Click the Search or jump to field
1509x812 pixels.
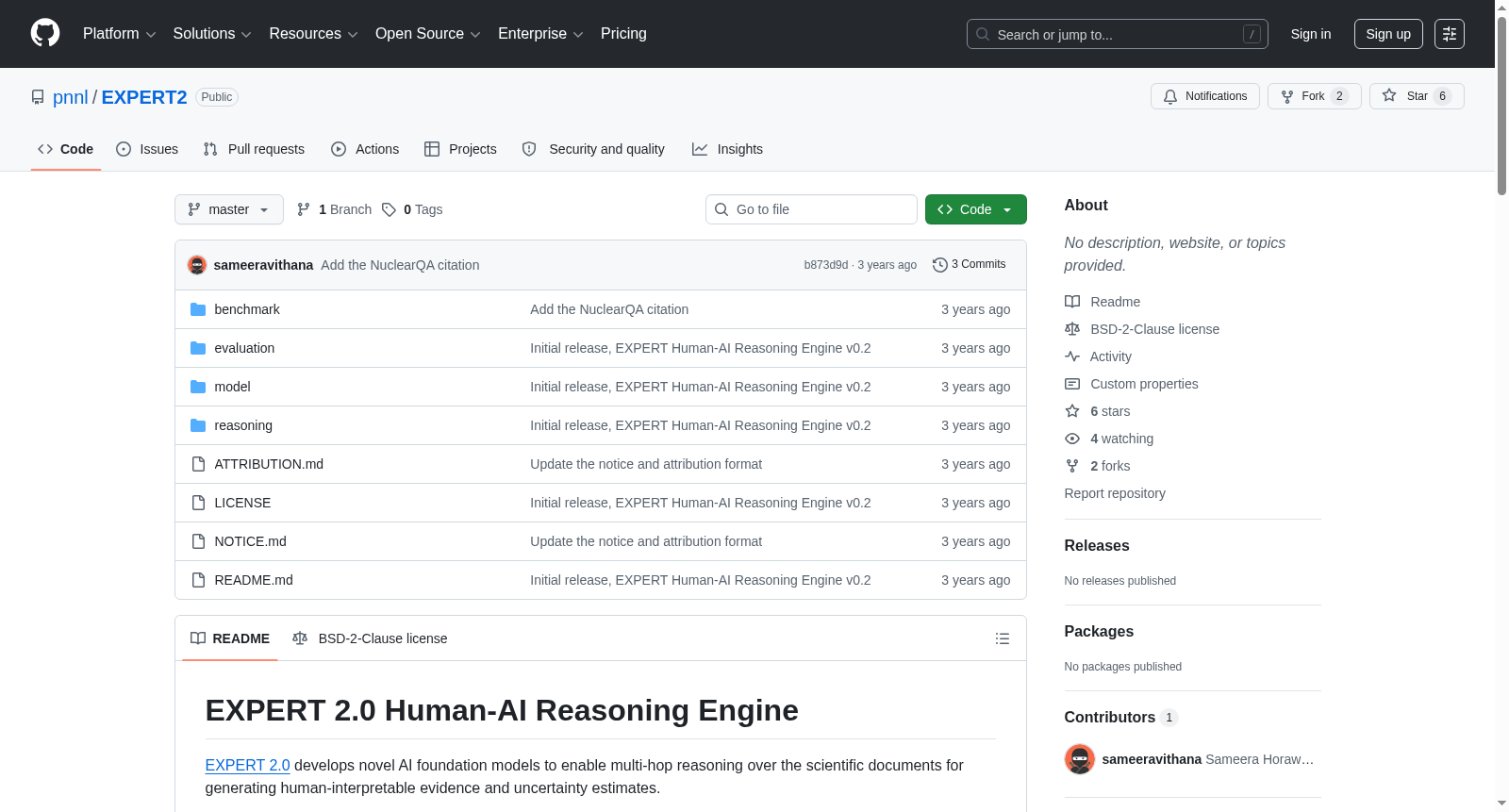tap(1118, 34)
